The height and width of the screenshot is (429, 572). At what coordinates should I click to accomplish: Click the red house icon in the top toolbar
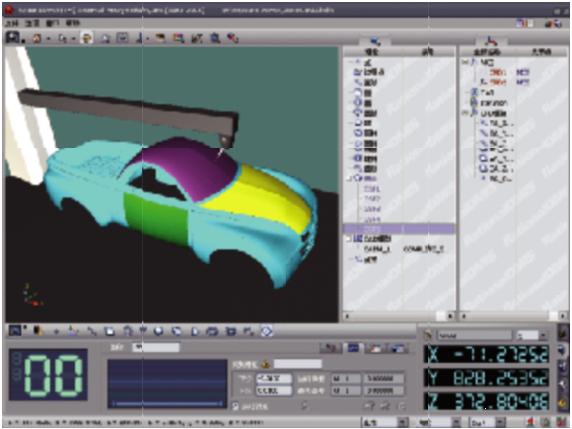point(37,38)
